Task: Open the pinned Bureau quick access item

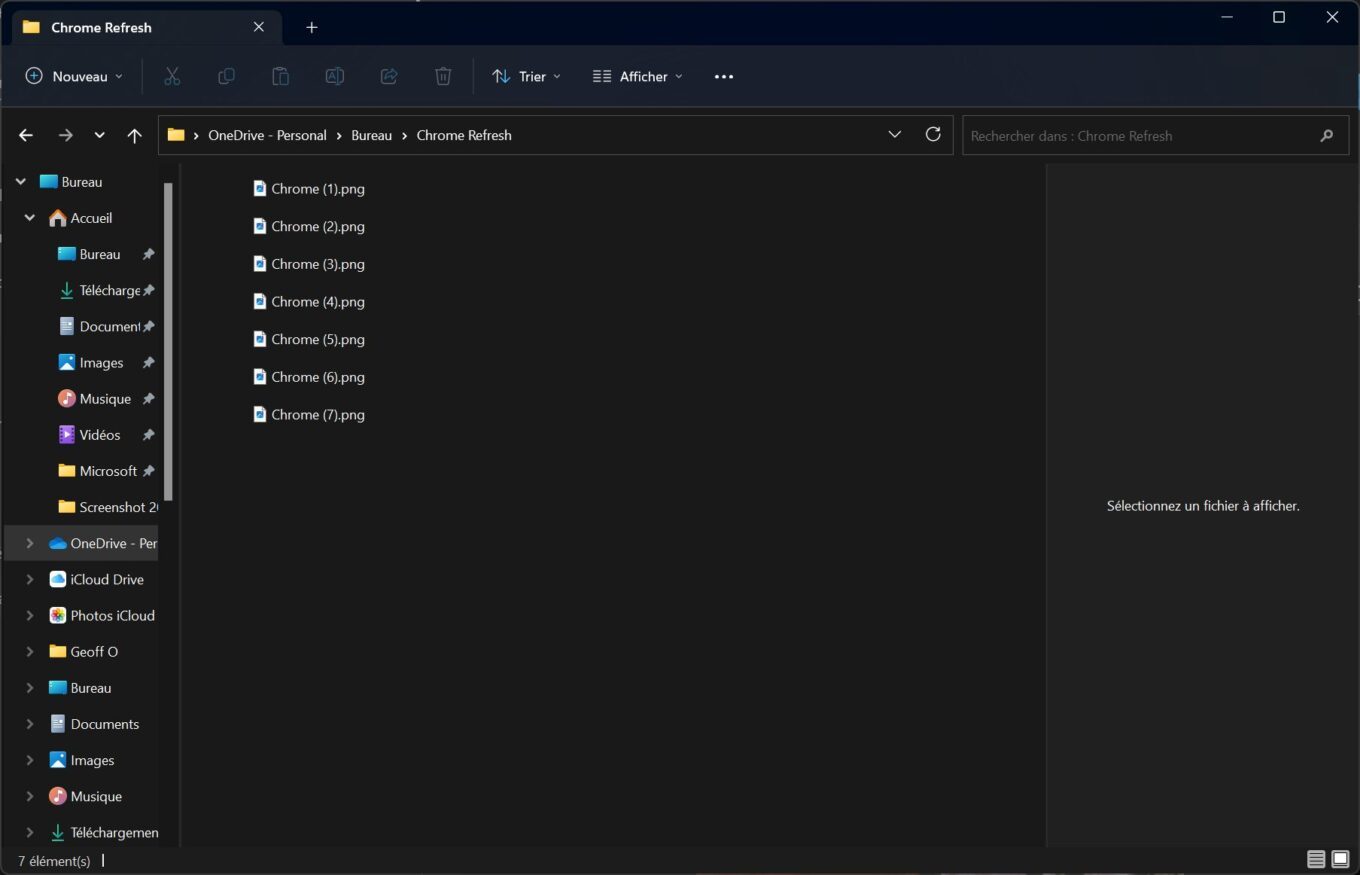Action: (100, 254)
